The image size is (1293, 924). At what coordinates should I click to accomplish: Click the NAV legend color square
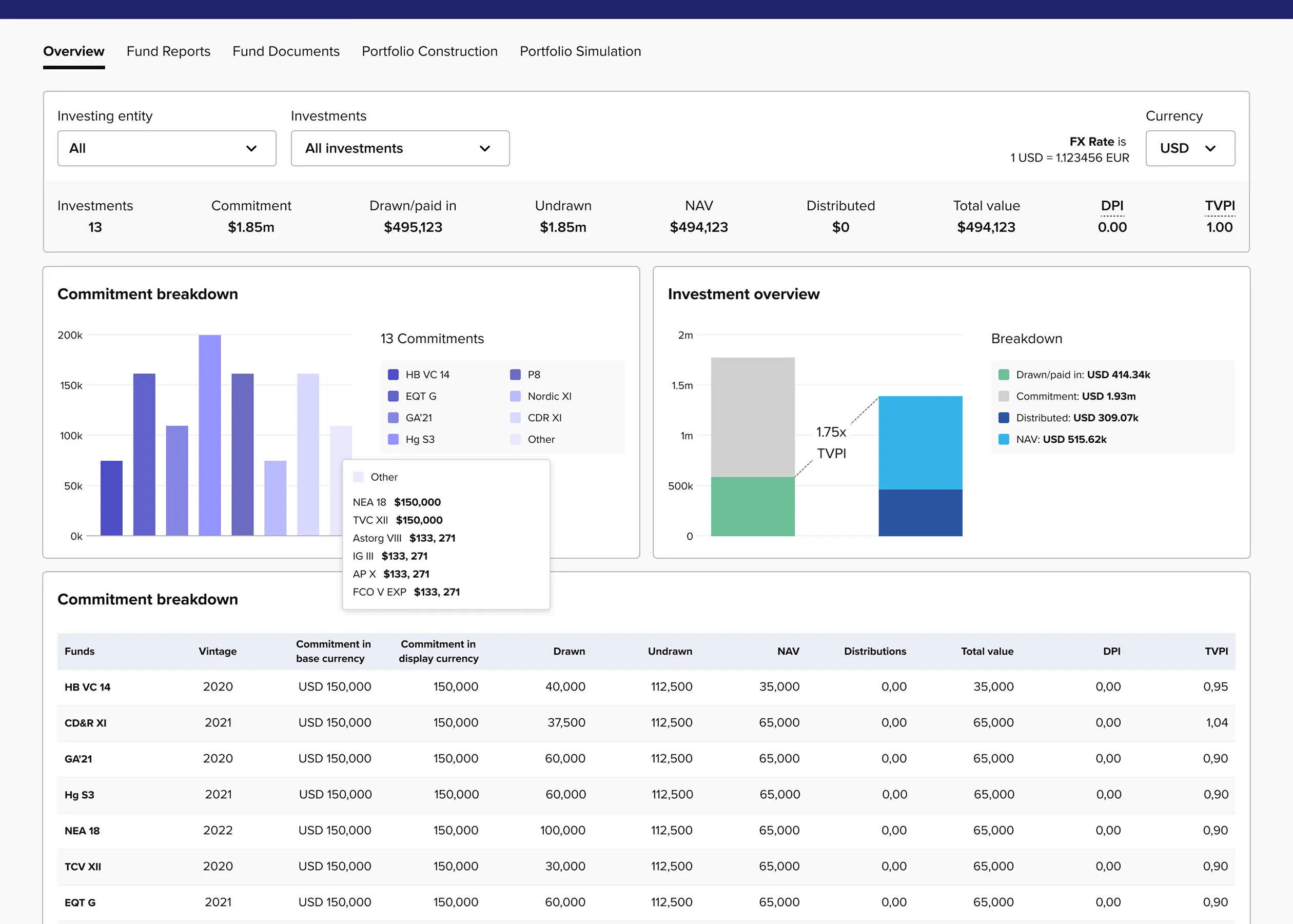[1004, 439]
